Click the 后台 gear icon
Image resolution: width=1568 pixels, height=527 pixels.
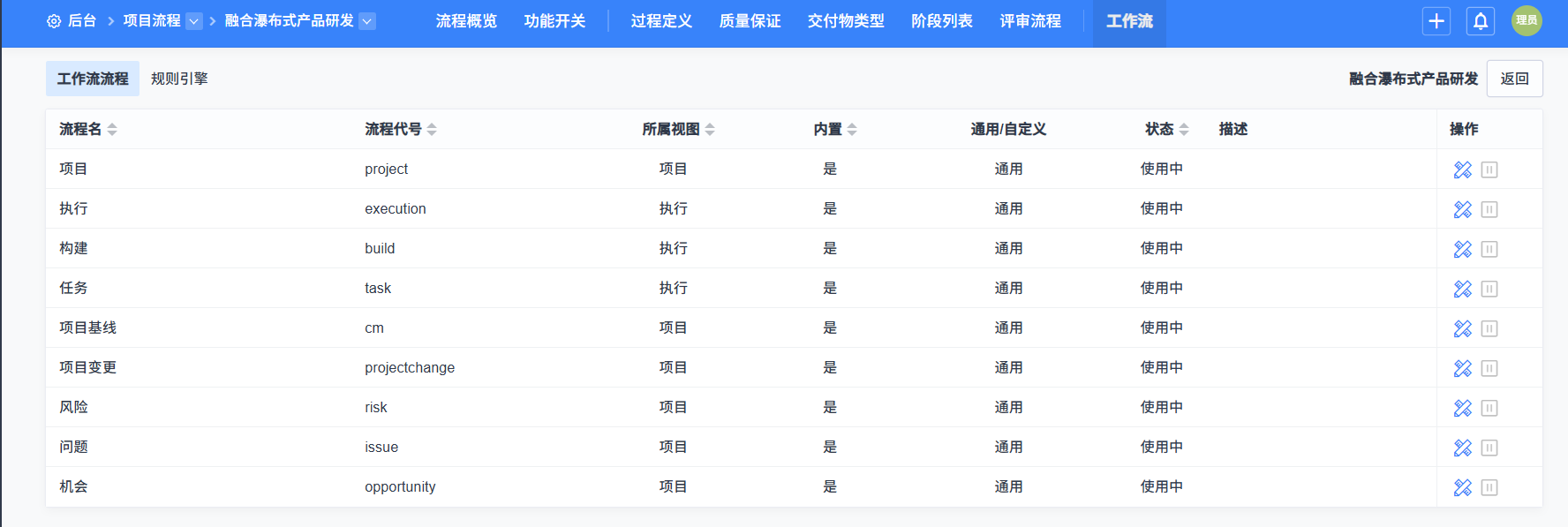click(54, 21)
